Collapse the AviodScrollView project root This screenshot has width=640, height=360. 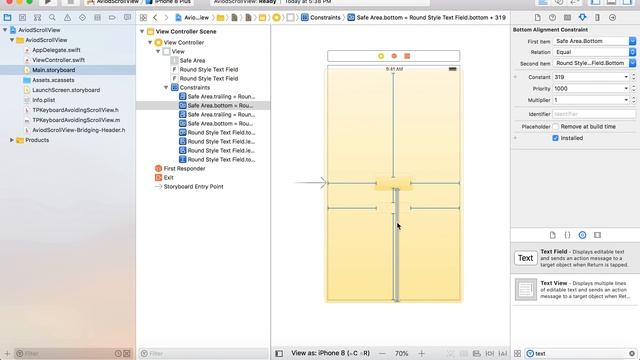pos(5,30)
